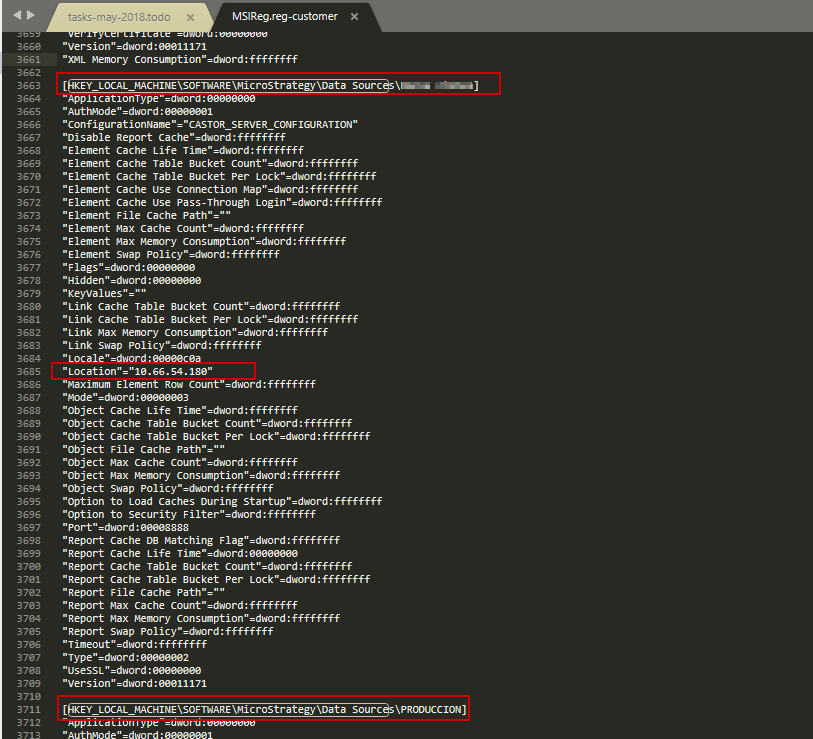
Task: Place cursor on the Data Sources\PRODUCCION key line
Action: [x=264, y=709]
